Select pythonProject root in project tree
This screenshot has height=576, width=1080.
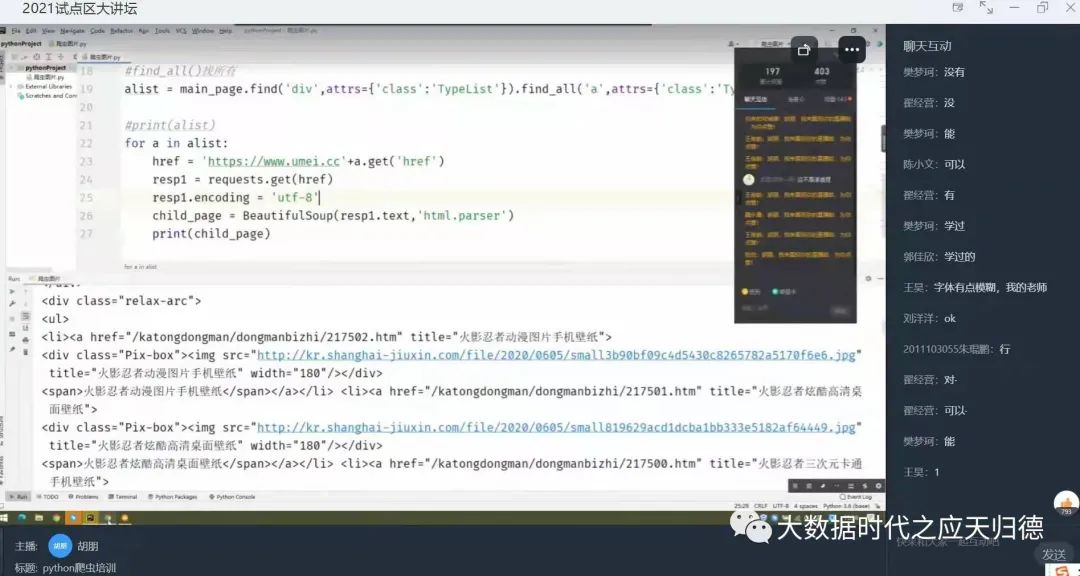pos(45,68)
